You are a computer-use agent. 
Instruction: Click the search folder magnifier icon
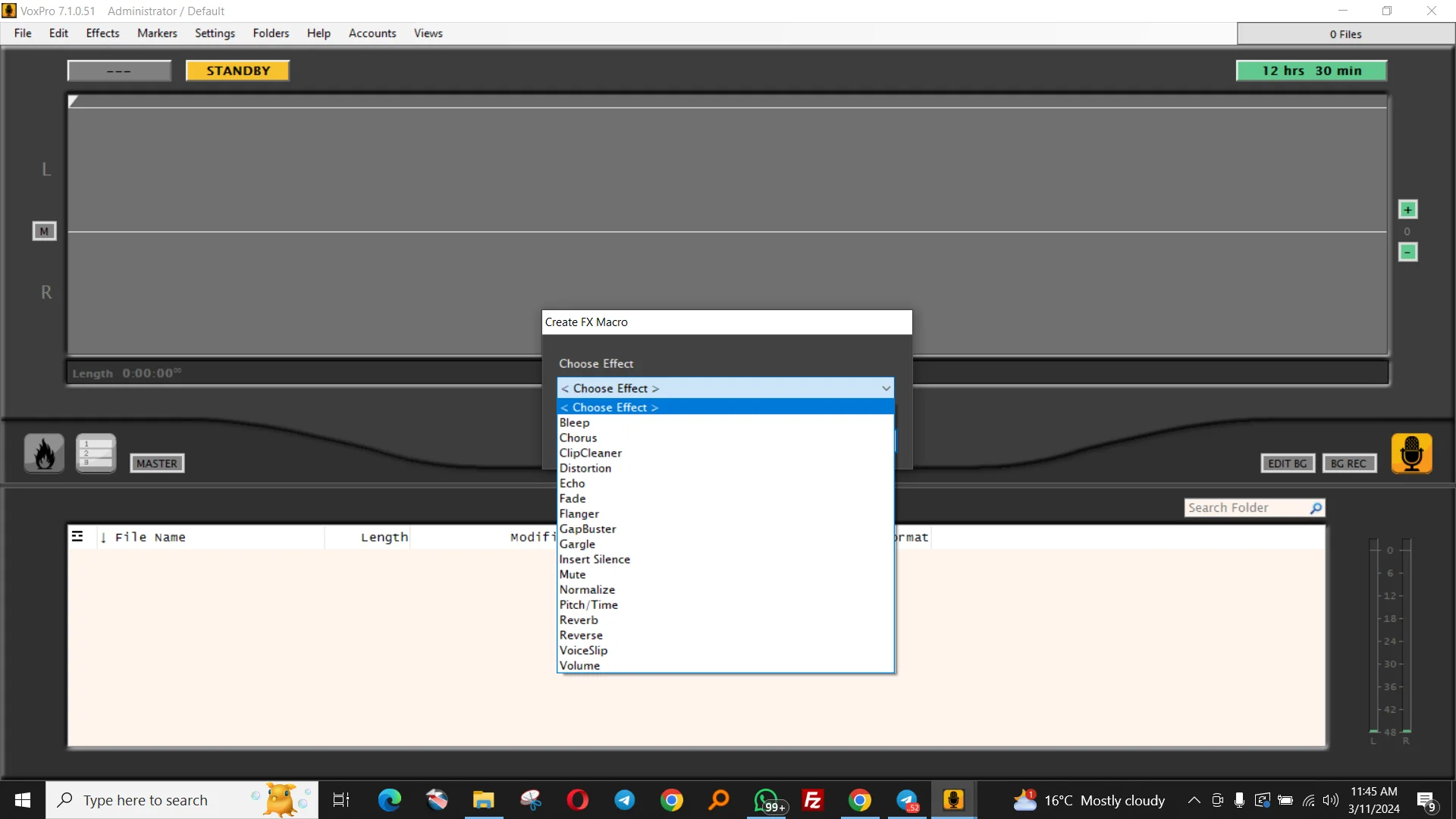pos(1316,508)
